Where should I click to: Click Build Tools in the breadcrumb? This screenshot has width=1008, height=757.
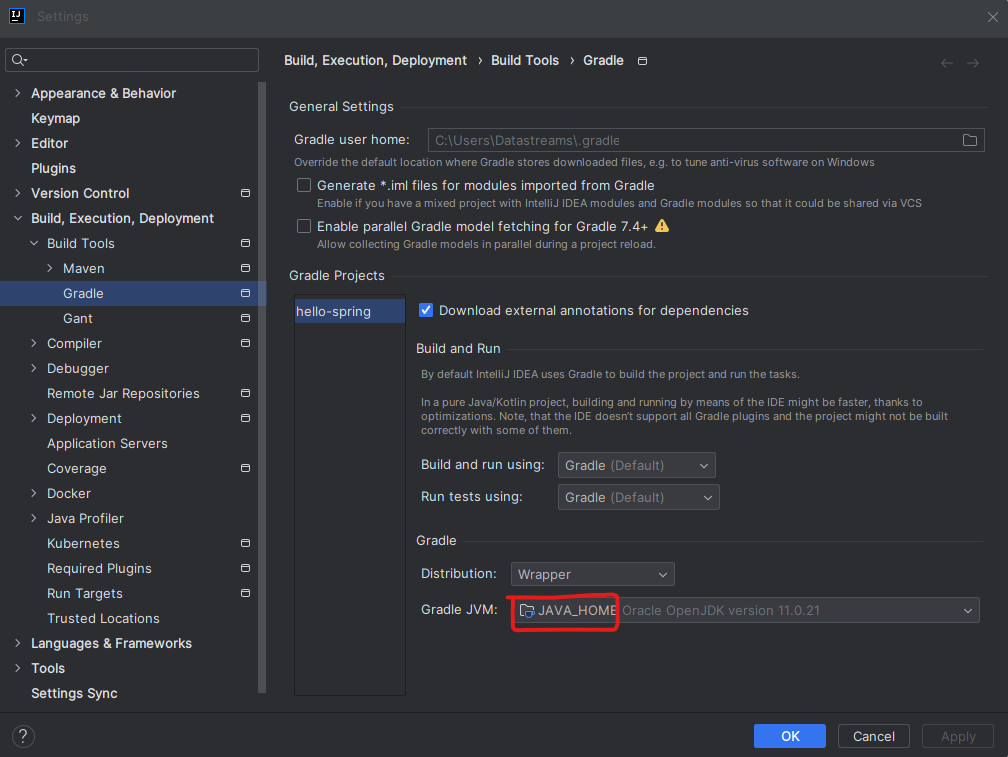(525, 60)
